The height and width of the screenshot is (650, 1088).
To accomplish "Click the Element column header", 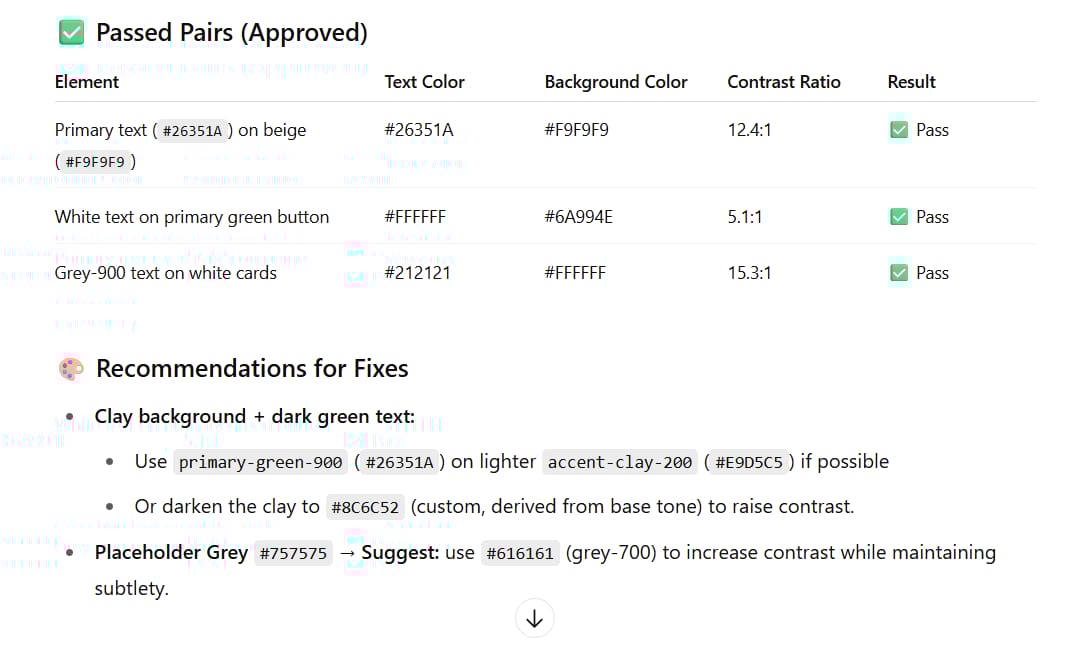I will point(87,82).
